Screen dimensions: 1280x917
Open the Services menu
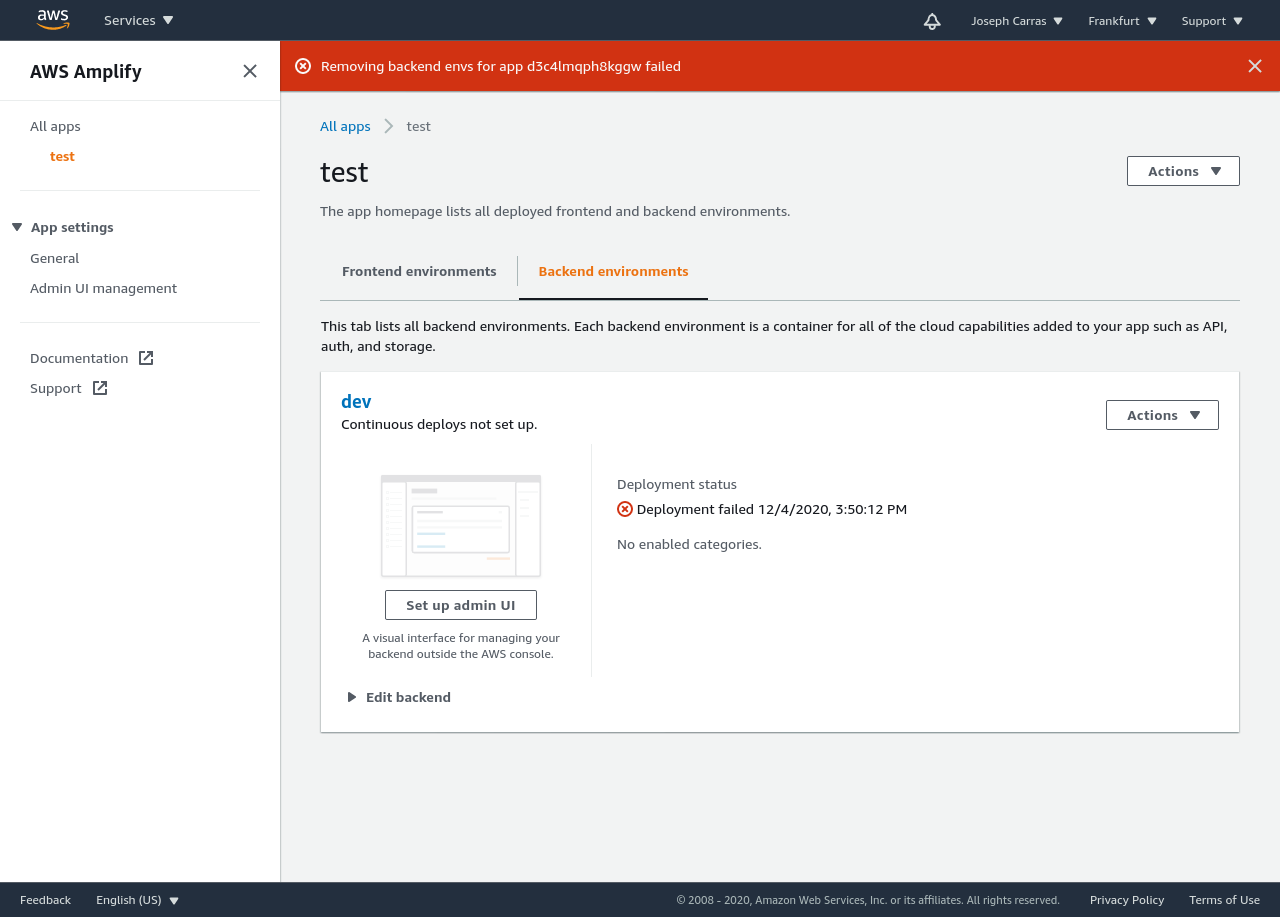click(138, 19)
